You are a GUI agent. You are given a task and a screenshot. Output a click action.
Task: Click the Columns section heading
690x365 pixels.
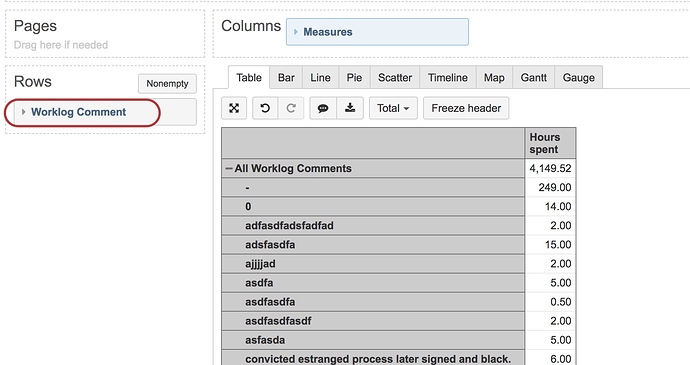click(x=251, y=26)
